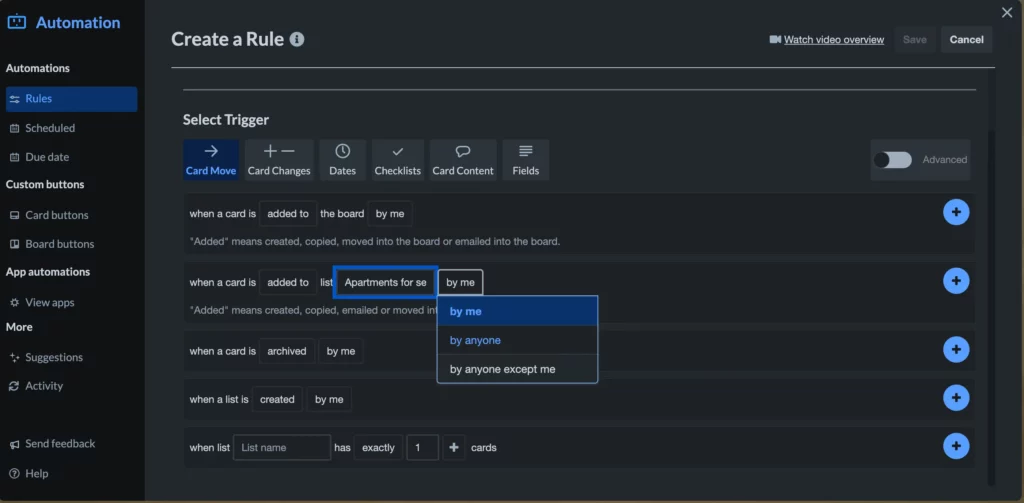
Task: Toggle the 'archived' option selector
Action: coord(287,351)
